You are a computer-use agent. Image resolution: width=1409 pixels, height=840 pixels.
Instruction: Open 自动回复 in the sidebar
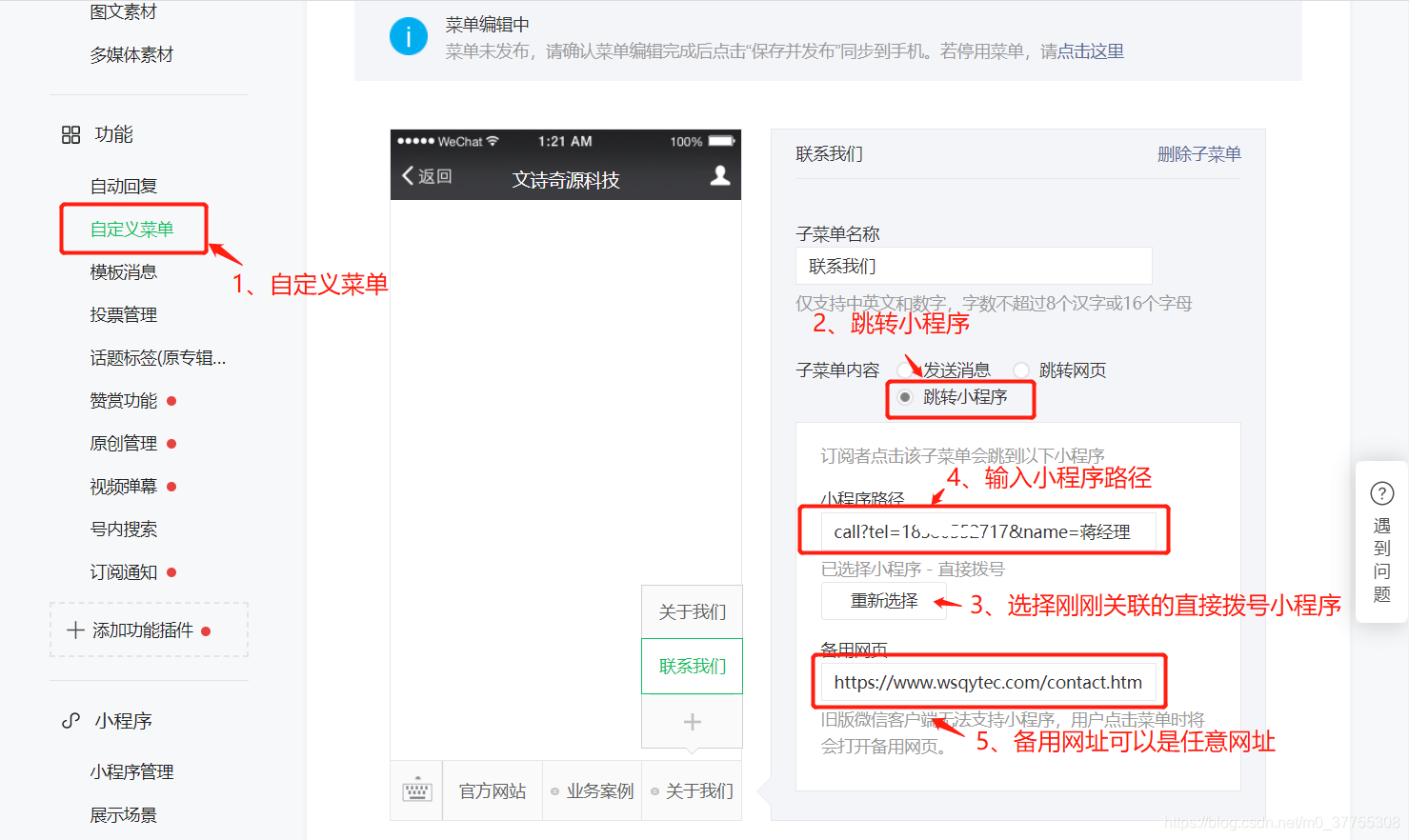point(123,187)
